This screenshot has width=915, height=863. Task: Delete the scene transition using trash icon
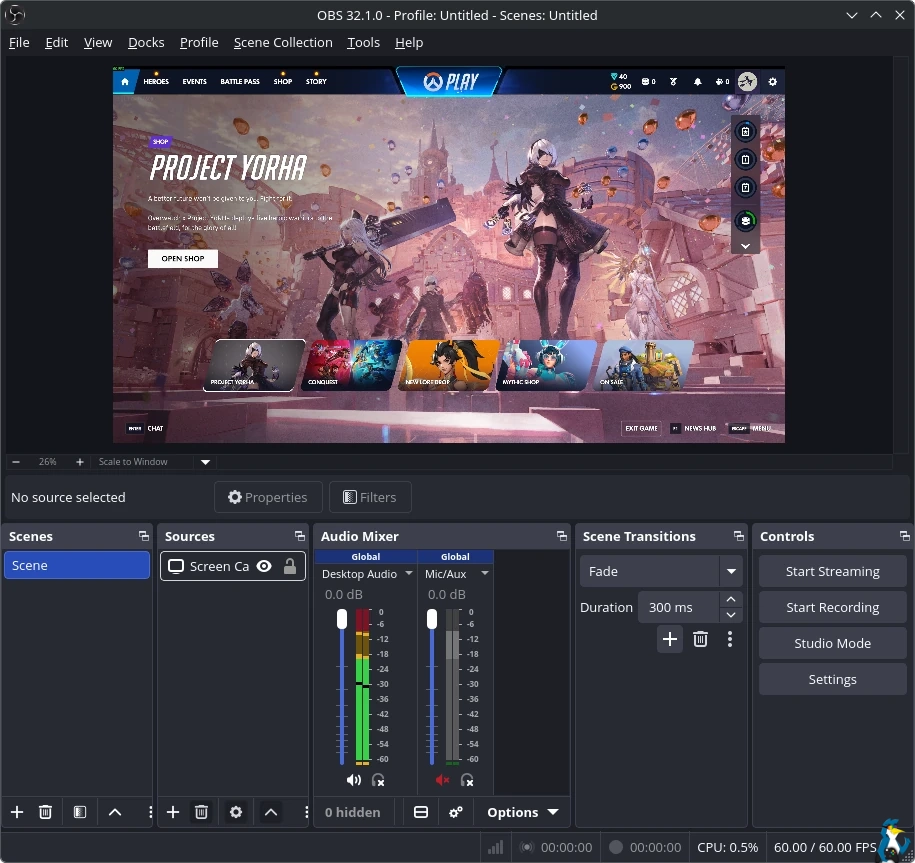pyautogui.click(x=700, y=639)
